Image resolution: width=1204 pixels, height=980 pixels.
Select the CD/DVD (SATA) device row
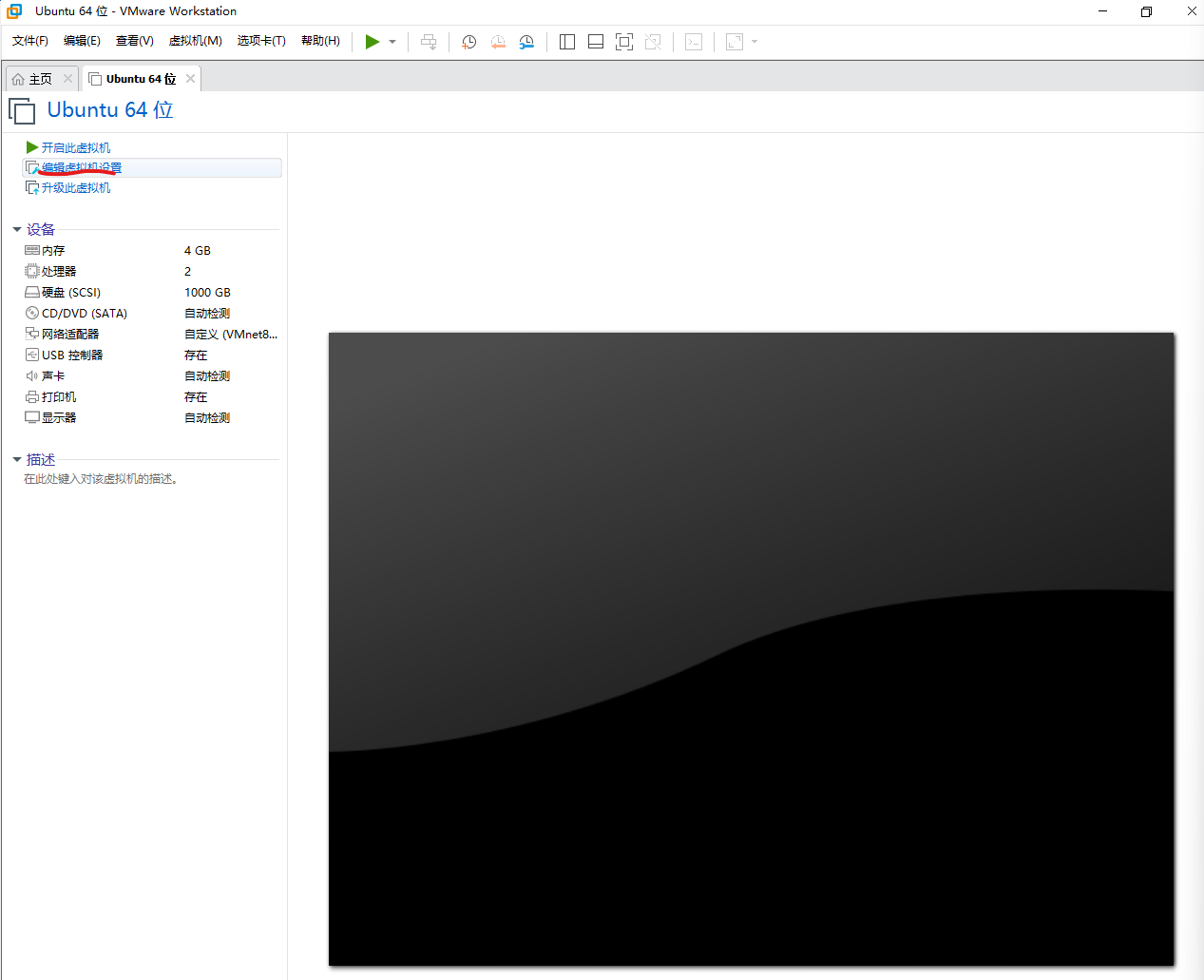(x=151, y=313)
